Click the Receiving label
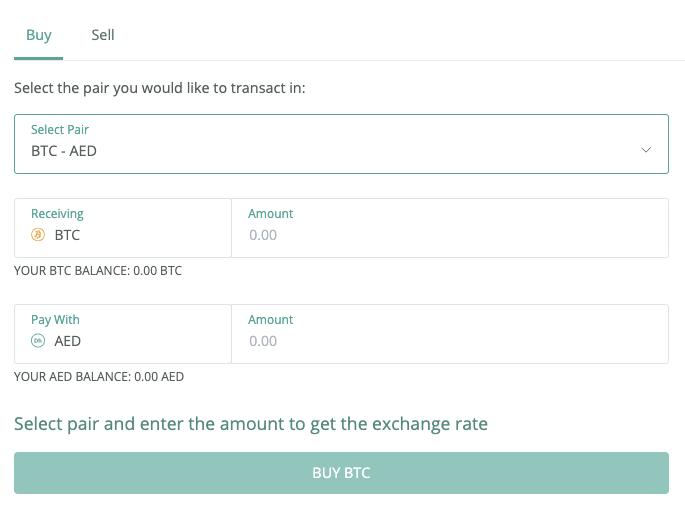This screenshot has width=685, height=527. (57, 214)
